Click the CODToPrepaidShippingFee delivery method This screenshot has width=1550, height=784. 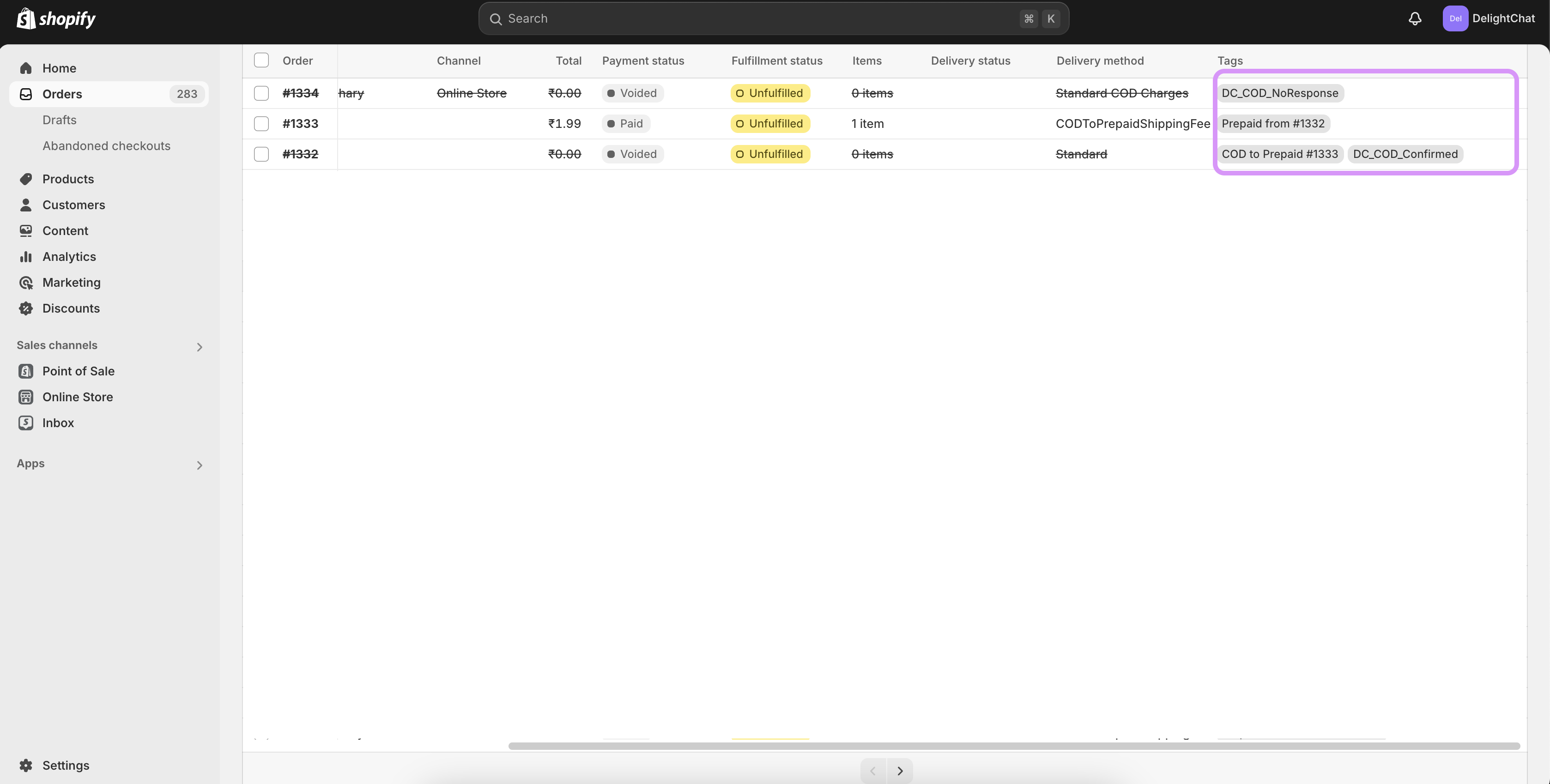click(1133, 123)
